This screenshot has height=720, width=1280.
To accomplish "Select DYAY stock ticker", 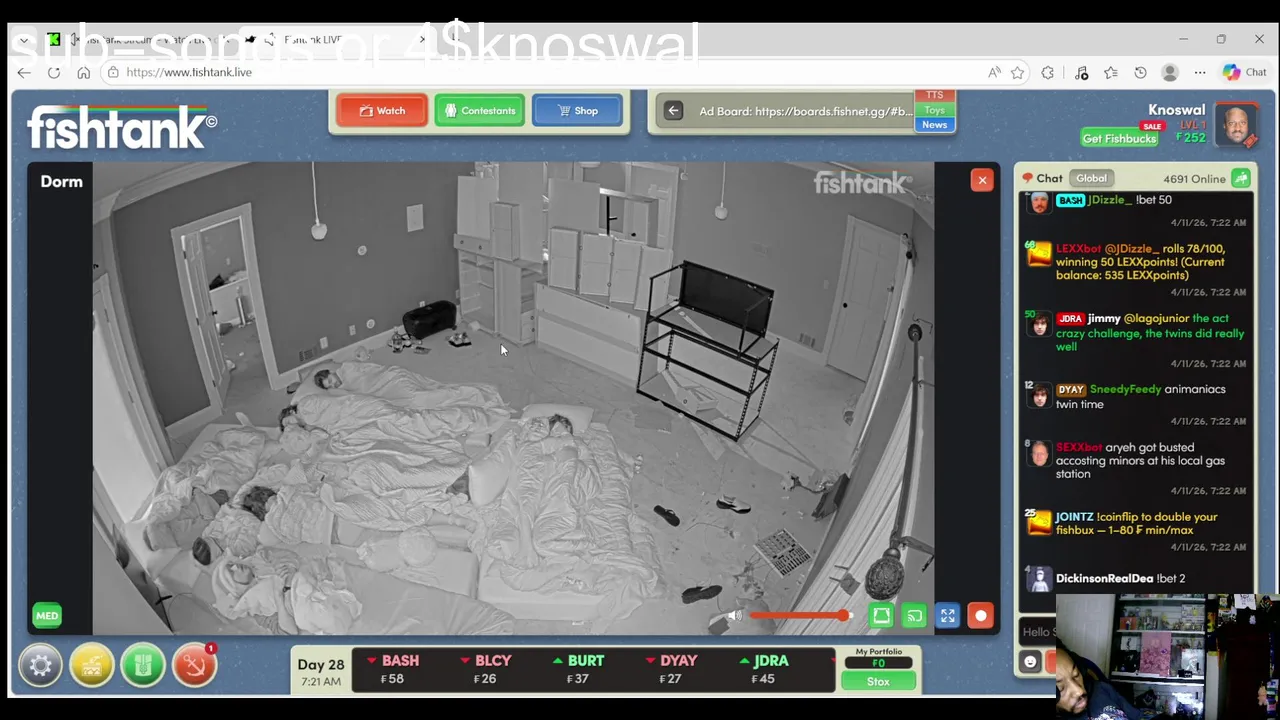I will tap(671, 669).
